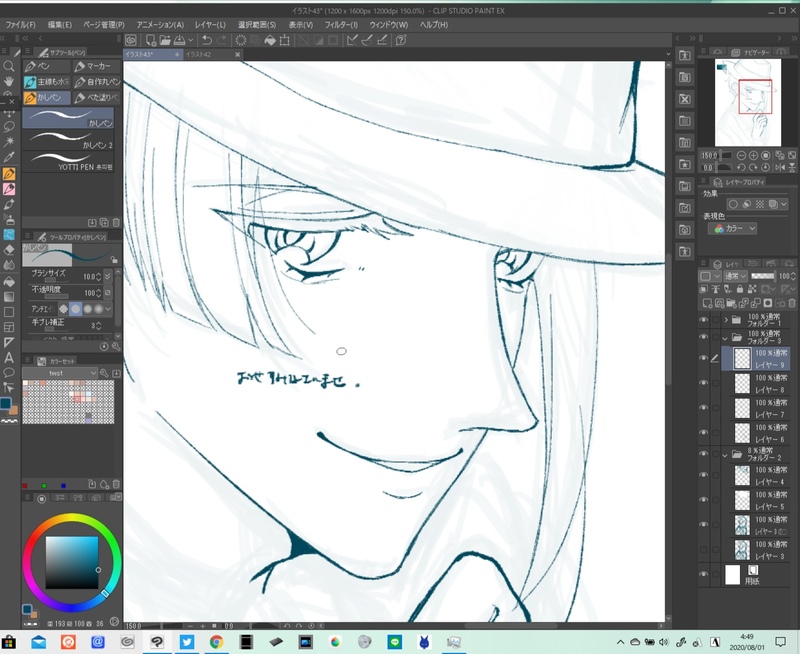Select the 自作丸ペン sub tool group
This screenshot has height=654, width=800.
(96, 82)
